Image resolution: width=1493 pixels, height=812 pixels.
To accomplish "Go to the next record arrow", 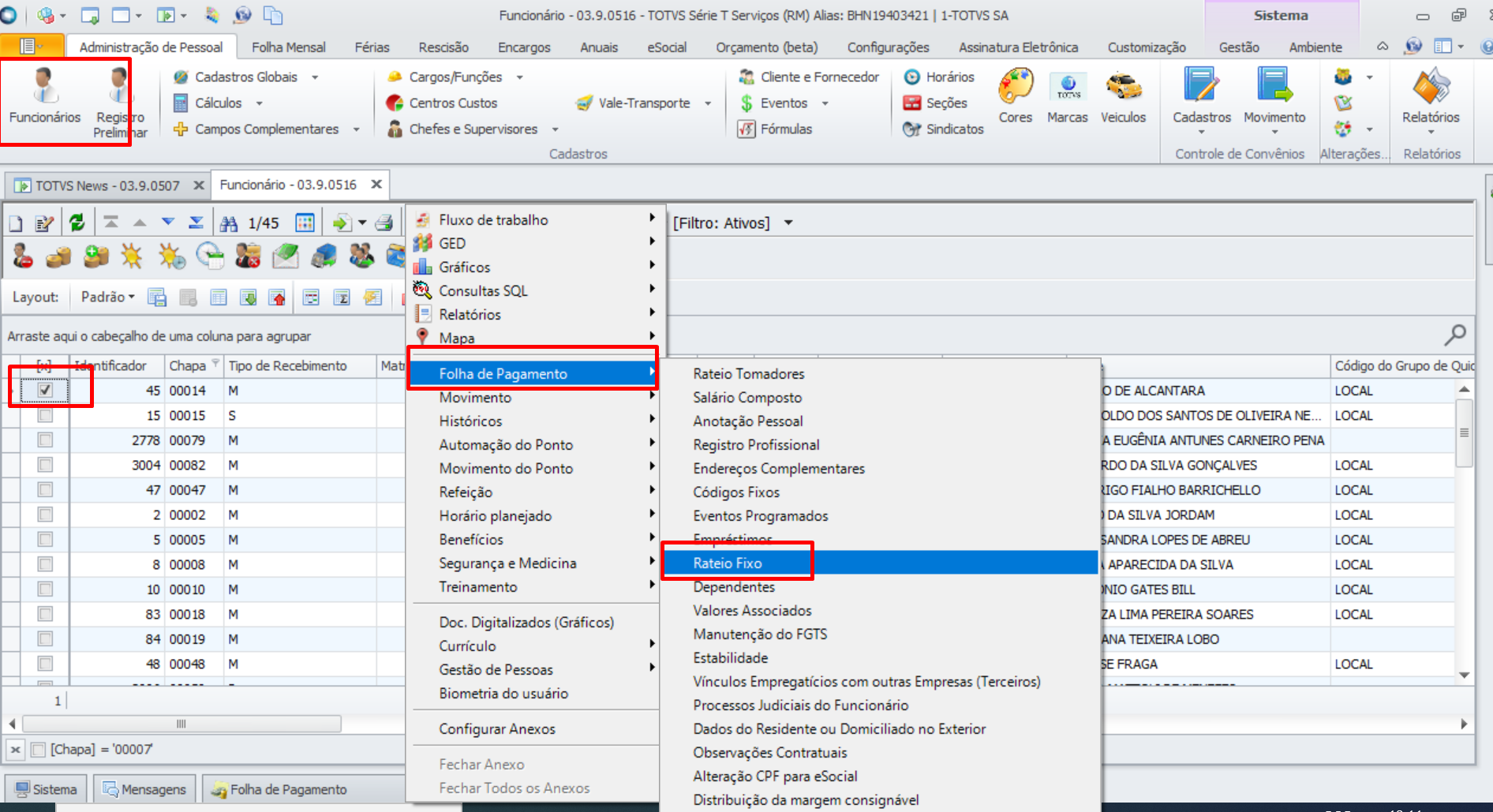I will click(168, 223).
